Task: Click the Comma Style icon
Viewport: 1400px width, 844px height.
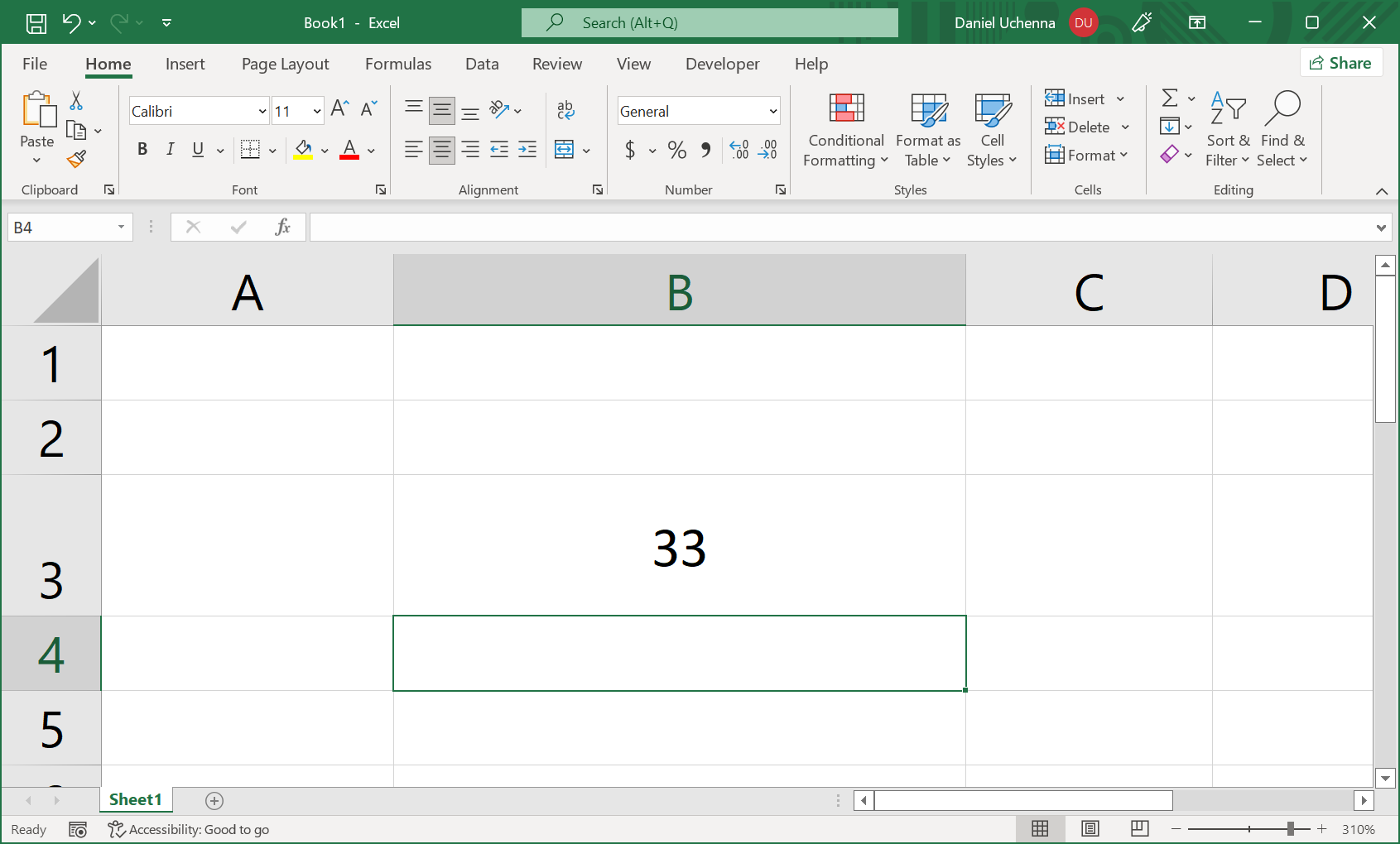Action: 705,150
